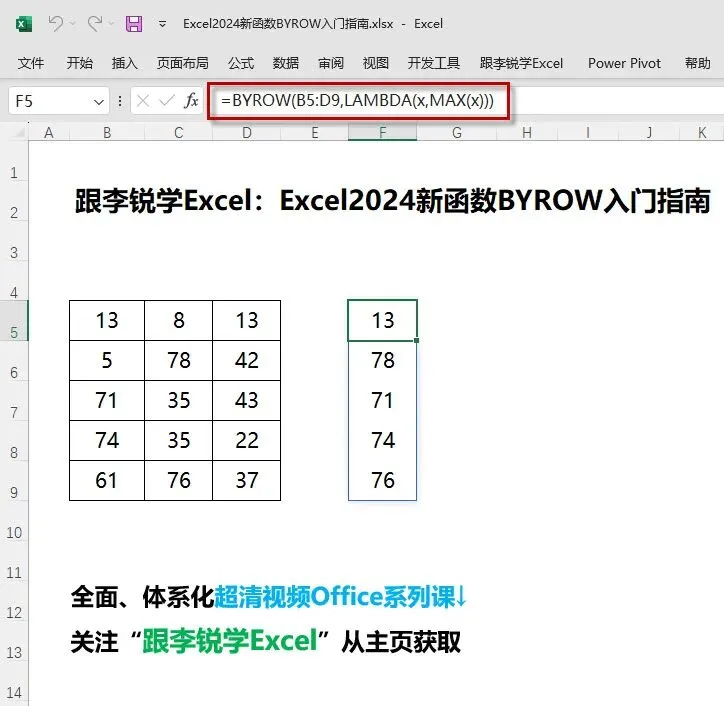Click cell D7 containing 43

(247, 400)
